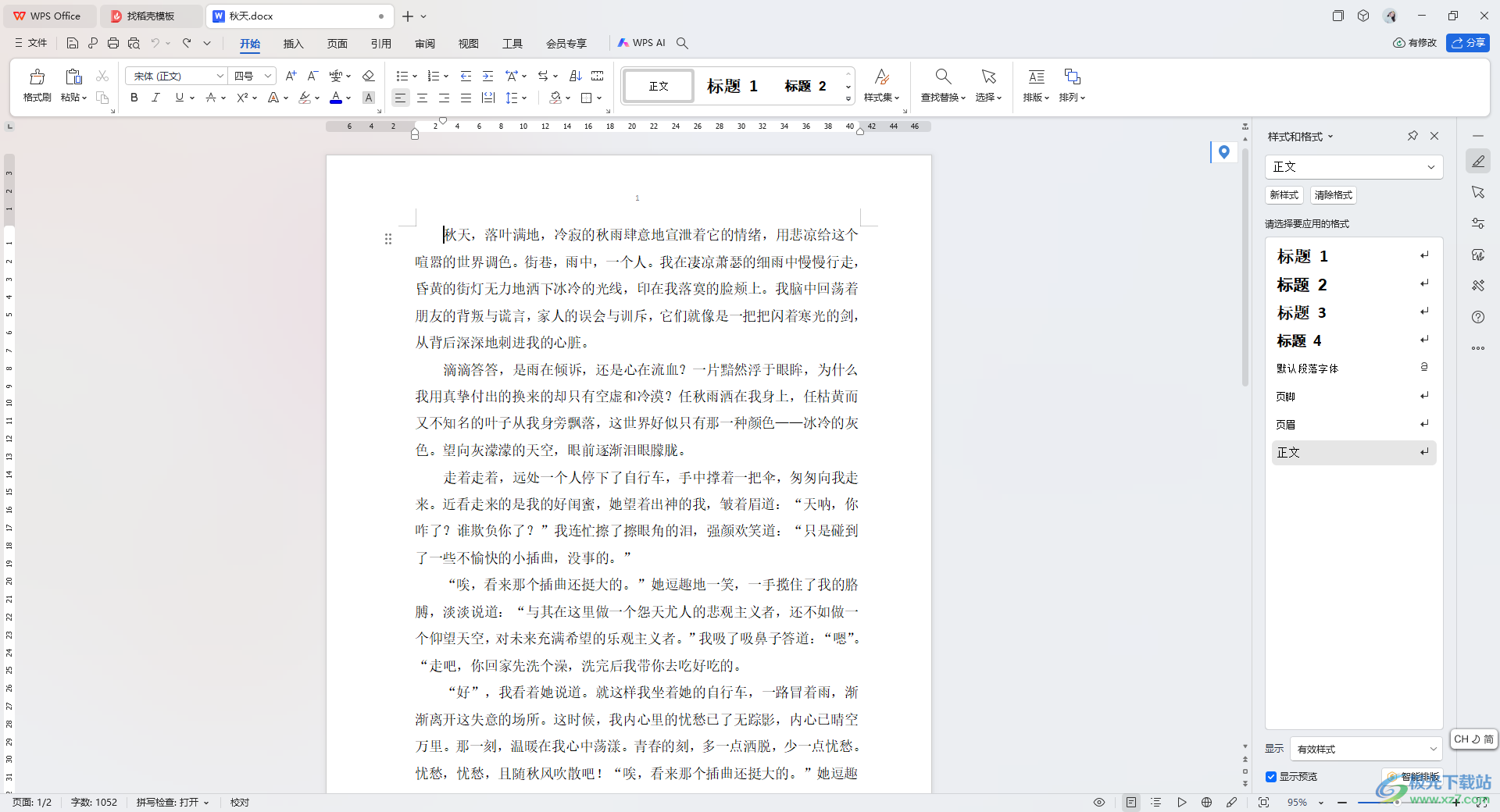
Task: Switch to 页面 ribbon tab
Action: point(337,43)
